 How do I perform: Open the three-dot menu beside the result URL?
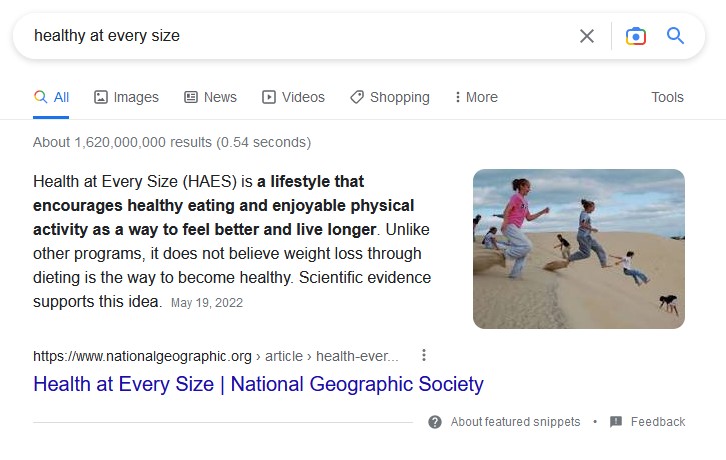point(424,355)
